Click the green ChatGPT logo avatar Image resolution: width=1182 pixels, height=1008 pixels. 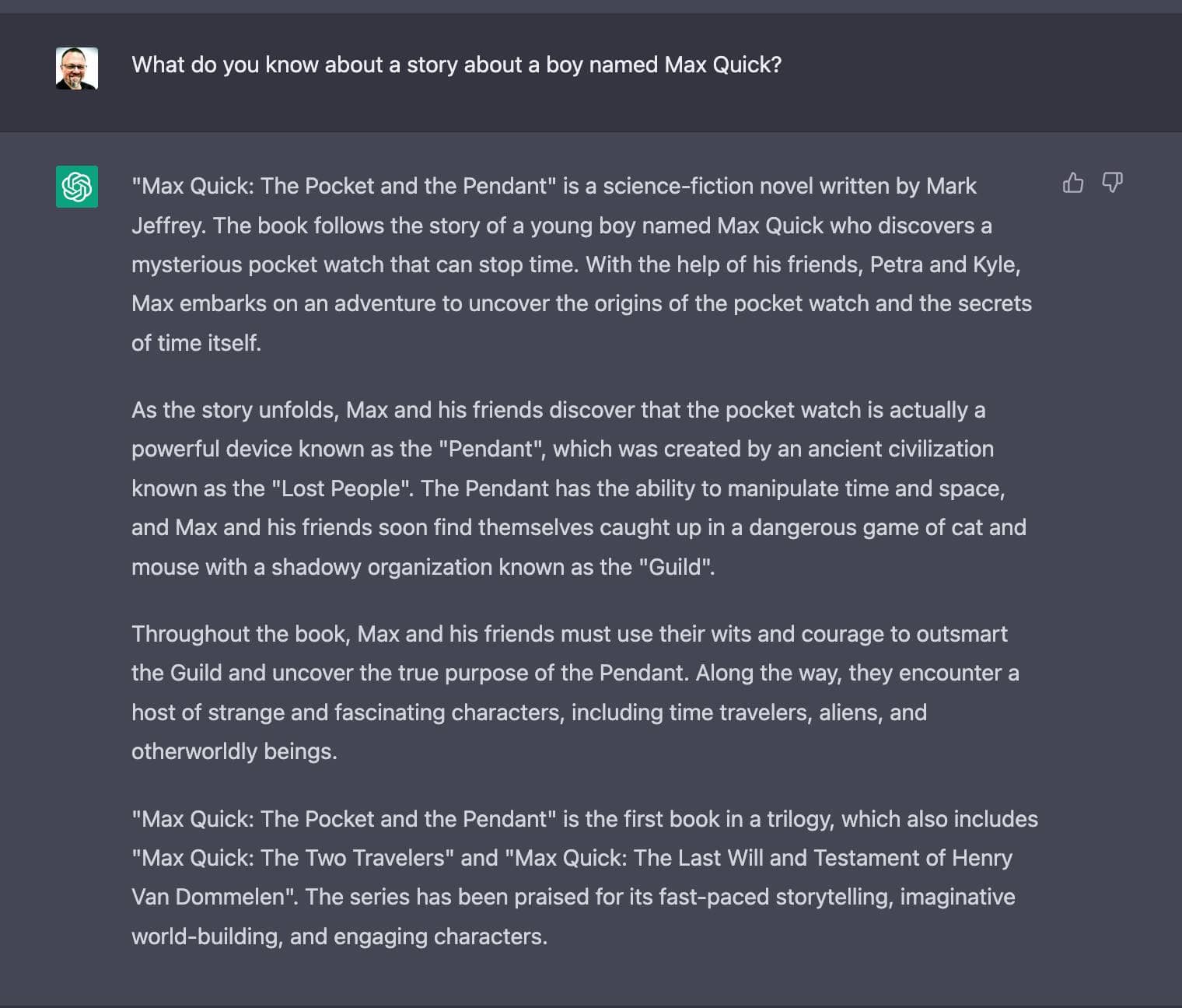click(77, 187)
